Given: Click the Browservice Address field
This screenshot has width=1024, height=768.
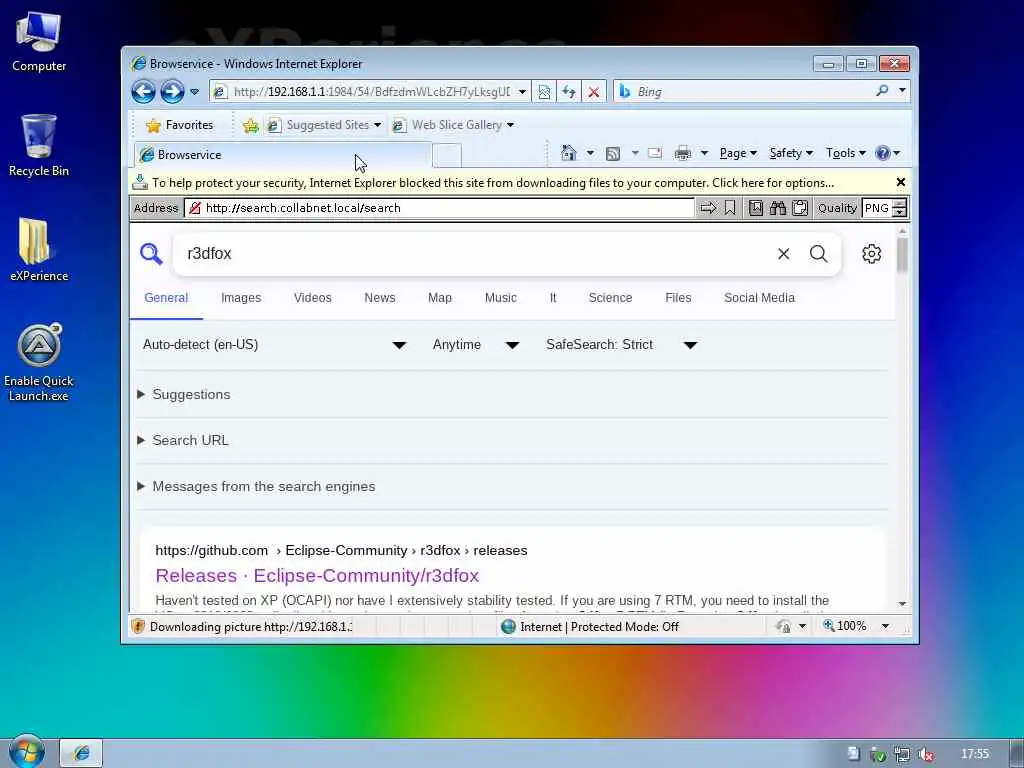Looking at the screenshot, I should pyautogui.click(x=440, y=208).
